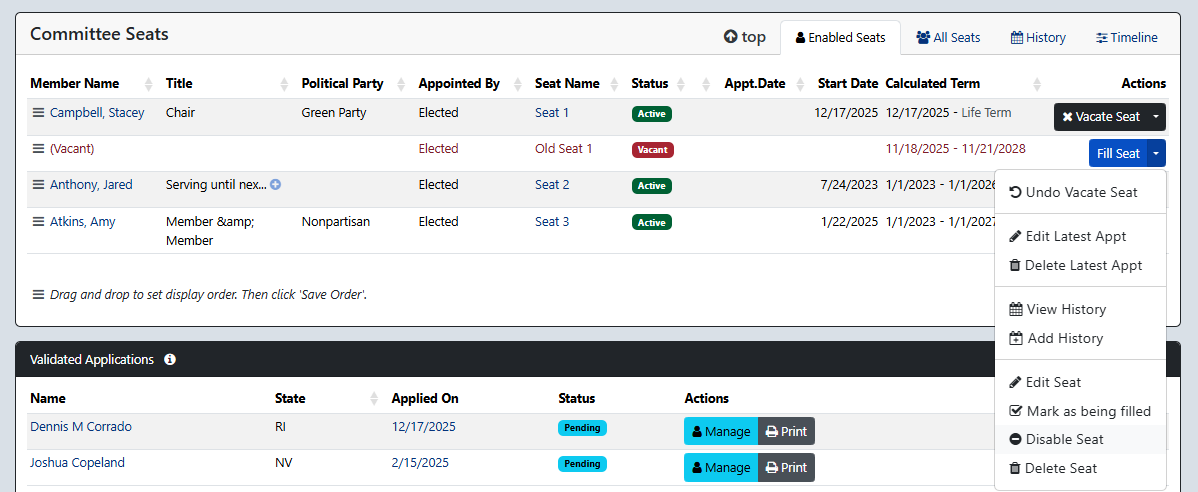
Task: Sort by Member Name column arrows
Action: (149, 84)
